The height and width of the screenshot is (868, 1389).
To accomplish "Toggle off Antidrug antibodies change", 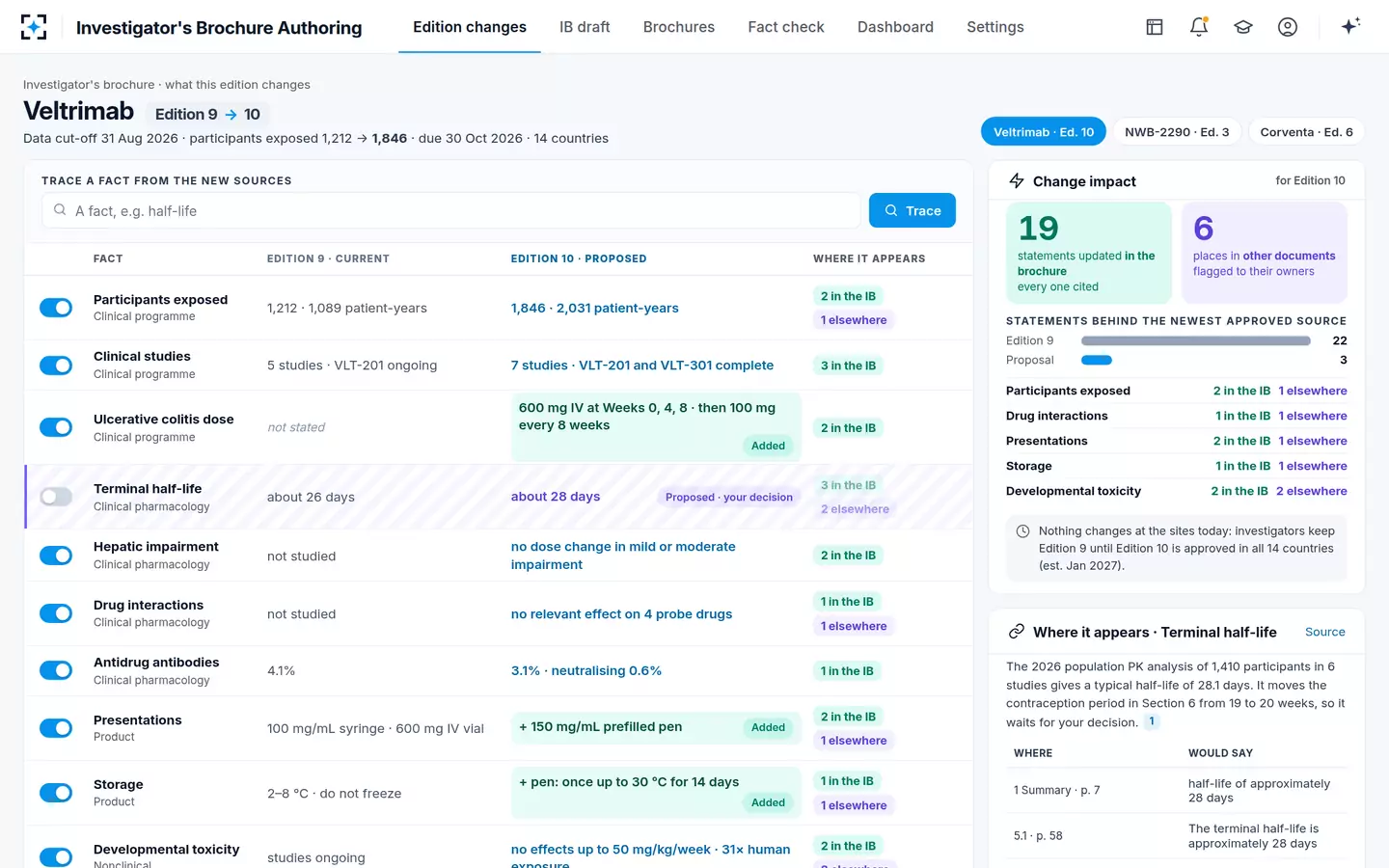I will pyautogui.click(x=56, y=670).
